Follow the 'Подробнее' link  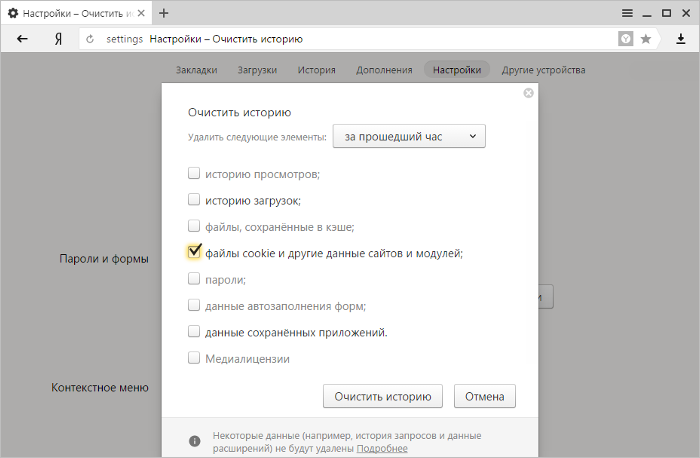tap(382, 448)
